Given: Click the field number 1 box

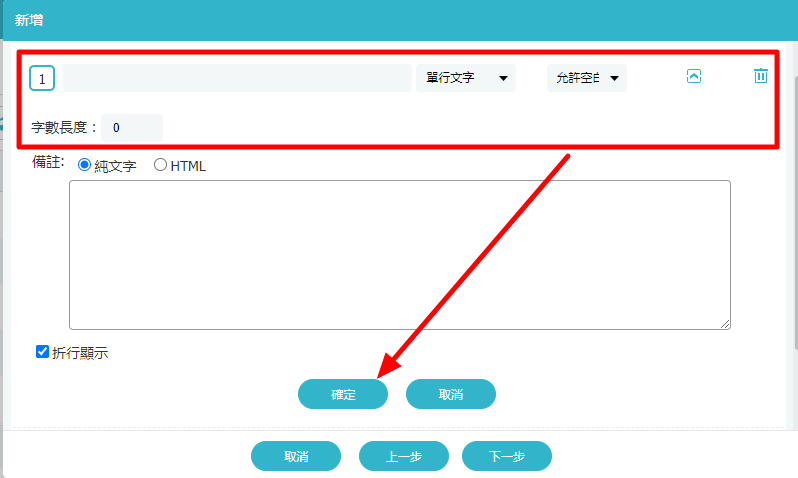Looking at the screenshot, I should (42, 78).
